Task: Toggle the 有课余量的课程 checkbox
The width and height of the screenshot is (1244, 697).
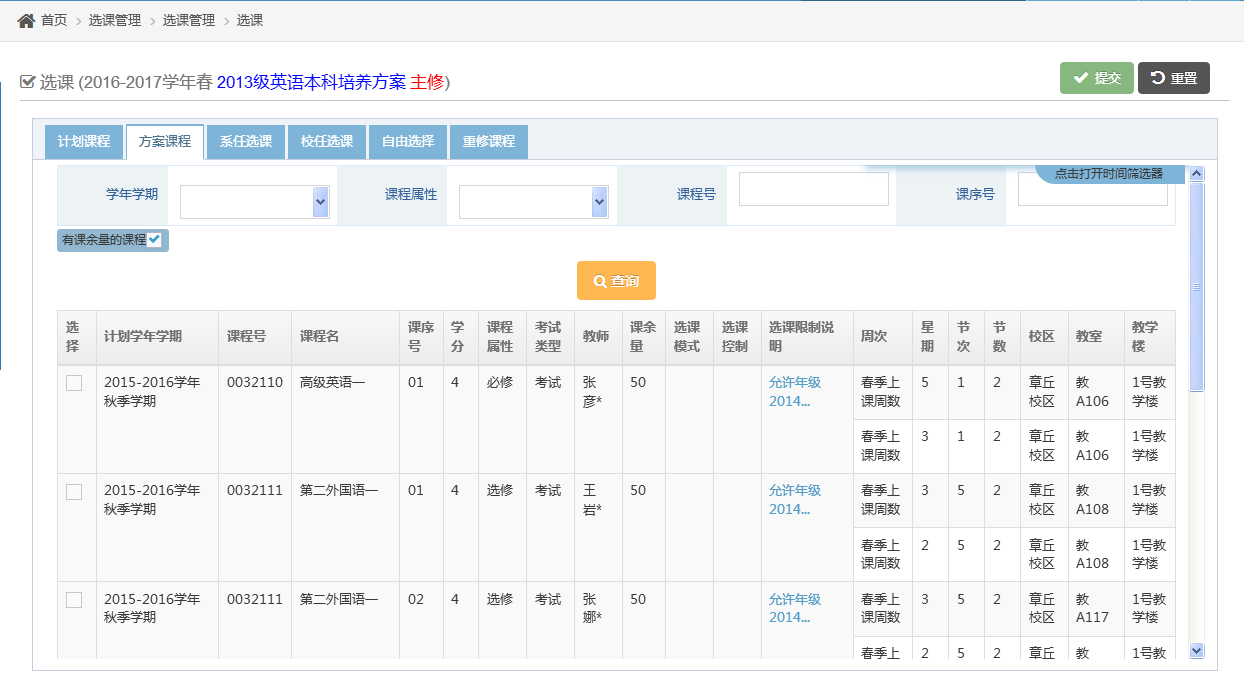Action: pyautogui.click(x=154, y=240)
